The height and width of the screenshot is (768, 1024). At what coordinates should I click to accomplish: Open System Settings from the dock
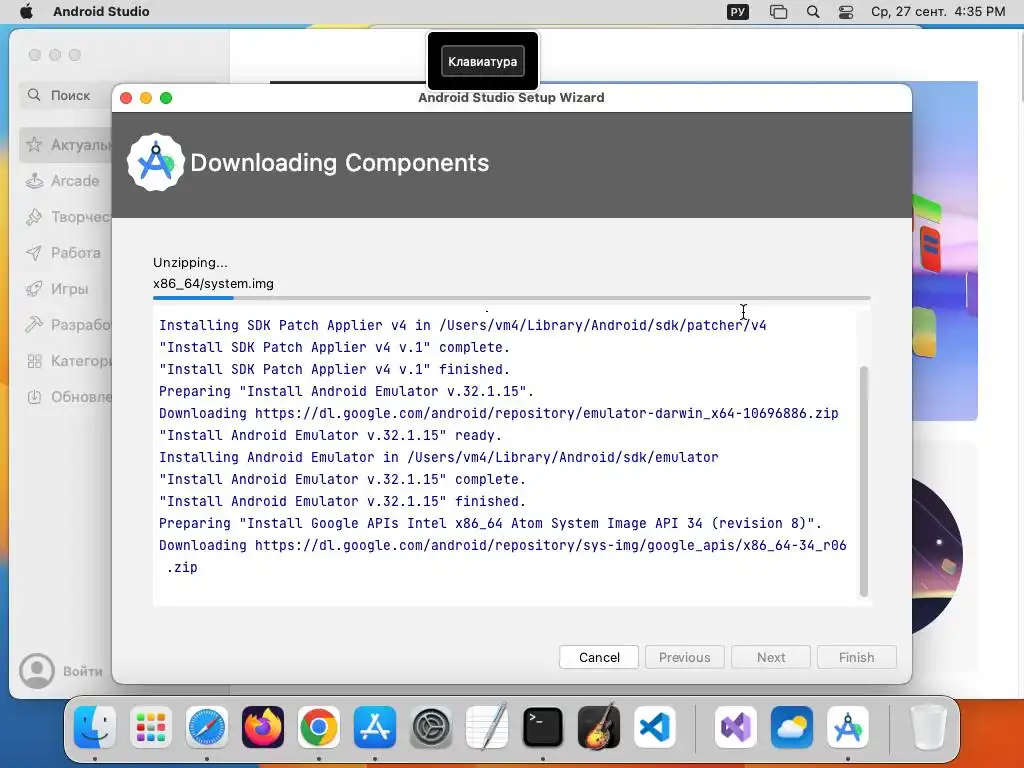pyautogui.click(x=431, y=727)
